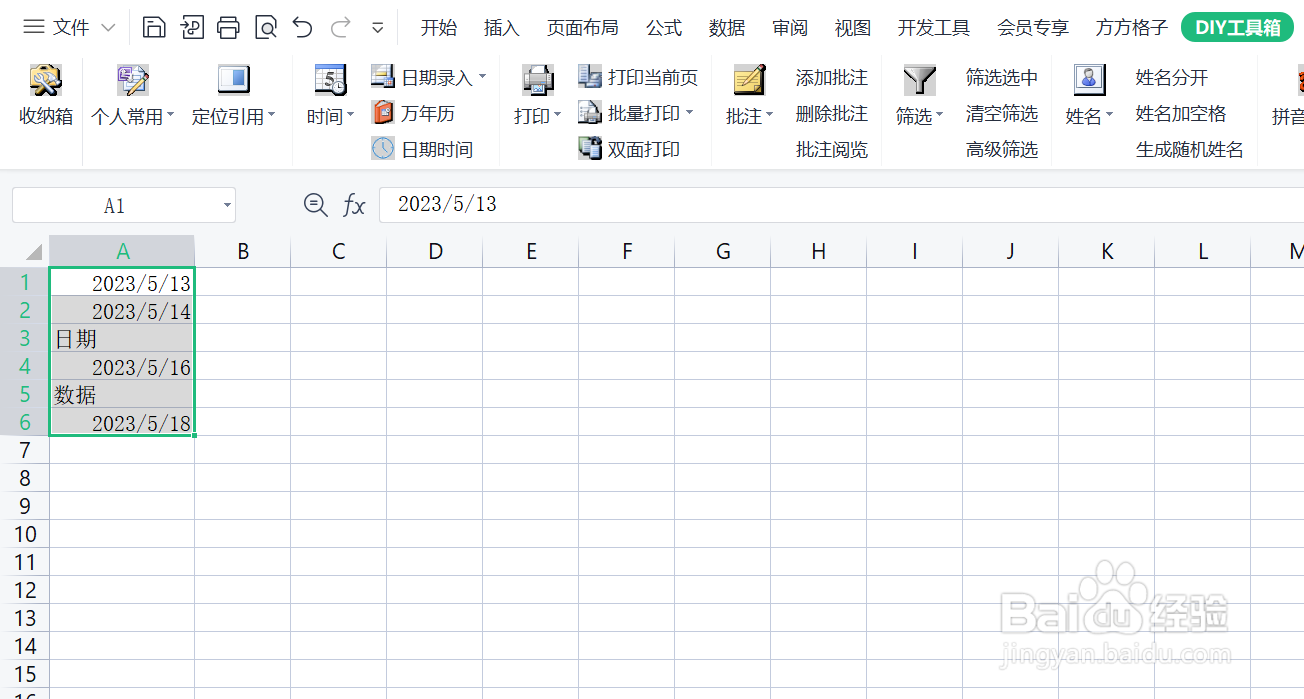Image resolution: width=1304 pixels, height=699 pixels.
Task: Switch to the 审阅 tab
Action: coord(790,28)
